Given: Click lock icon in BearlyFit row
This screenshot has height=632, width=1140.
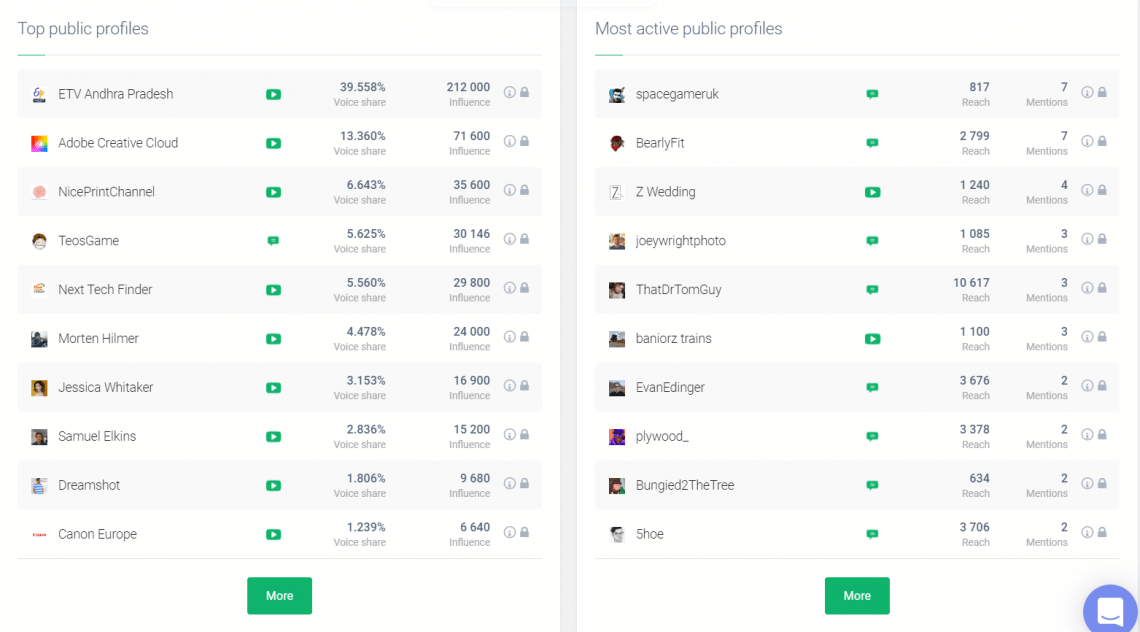Looking at the screenshot, I should (x=1102, y=141).
